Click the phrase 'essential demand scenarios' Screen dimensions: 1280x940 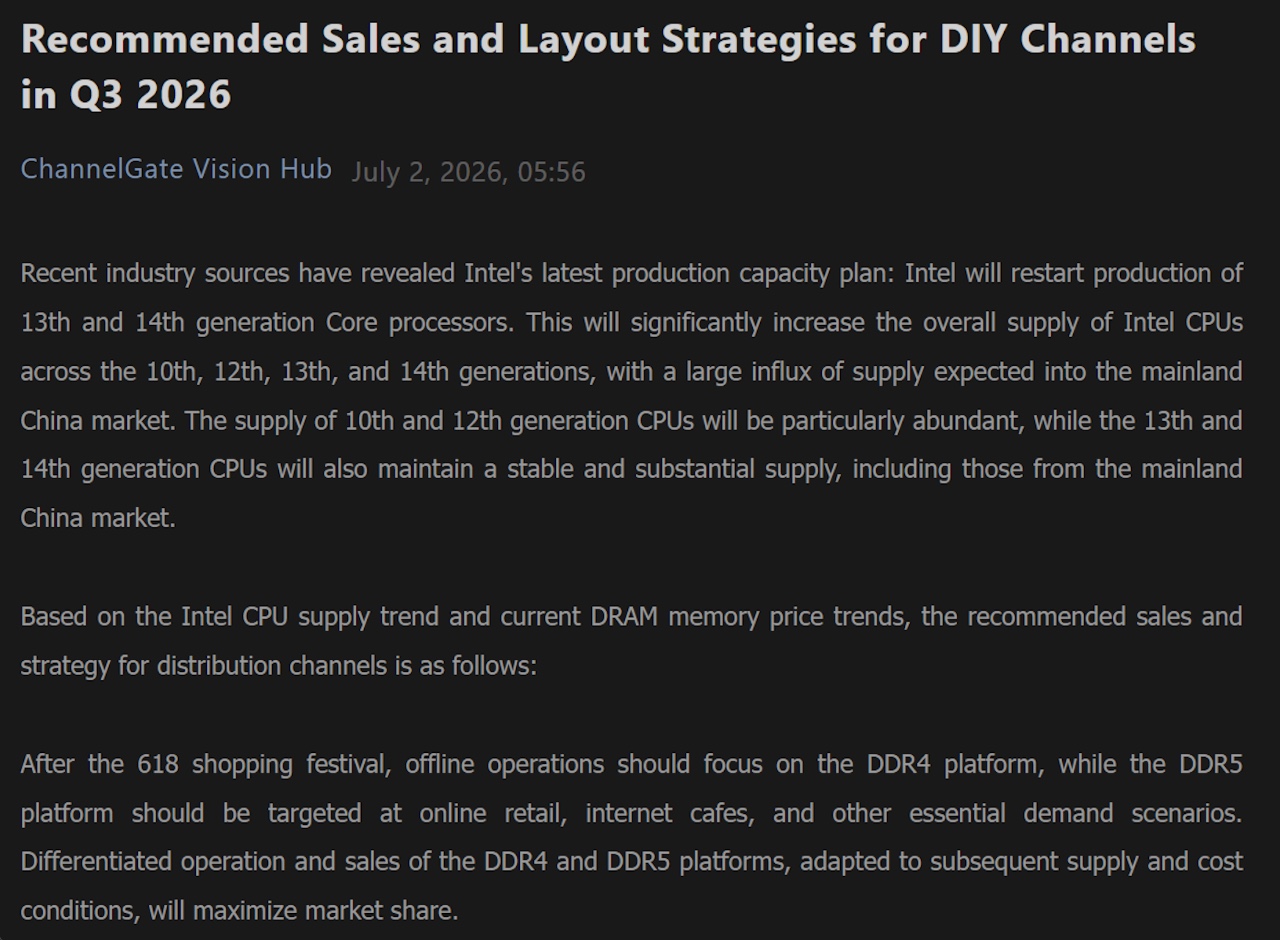1075,813
